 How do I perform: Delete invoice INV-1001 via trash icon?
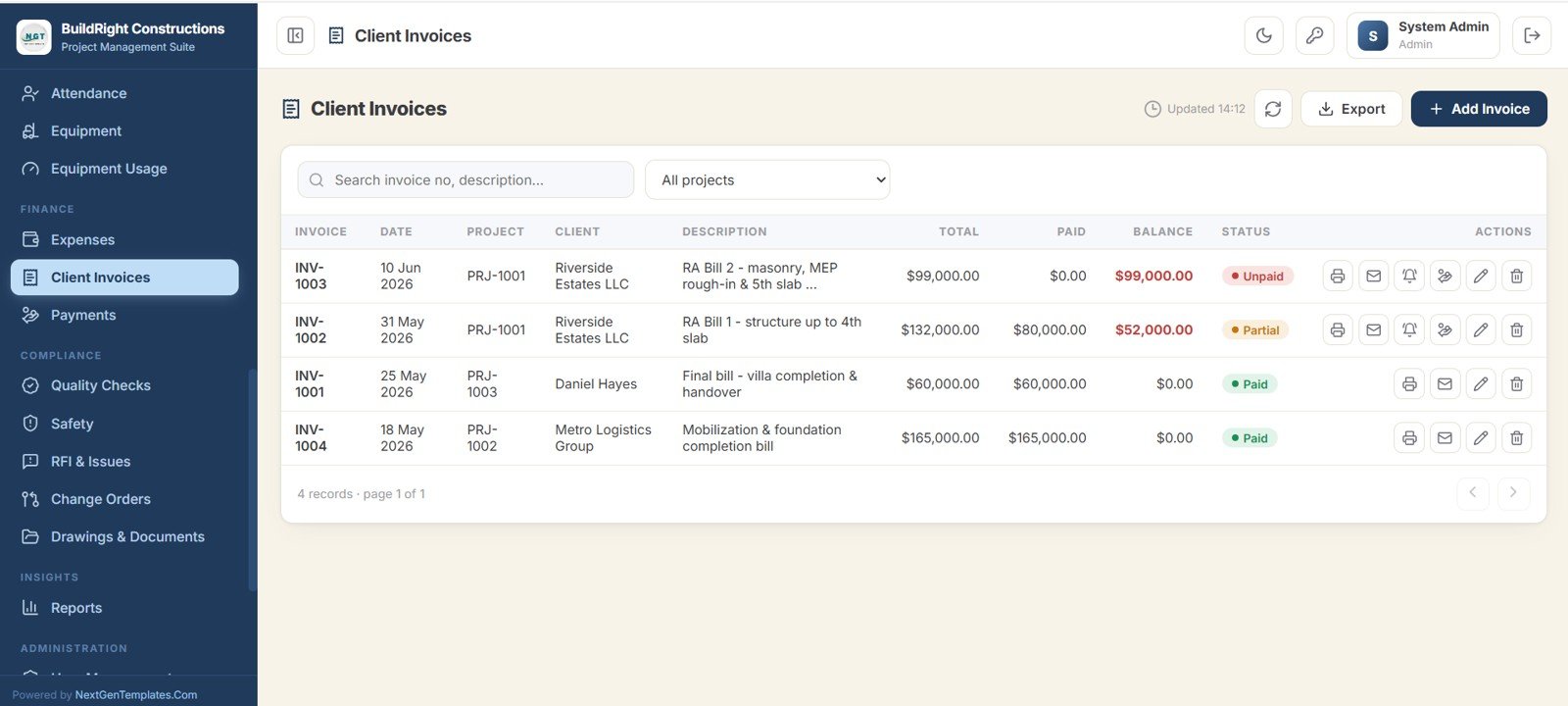1517,384
